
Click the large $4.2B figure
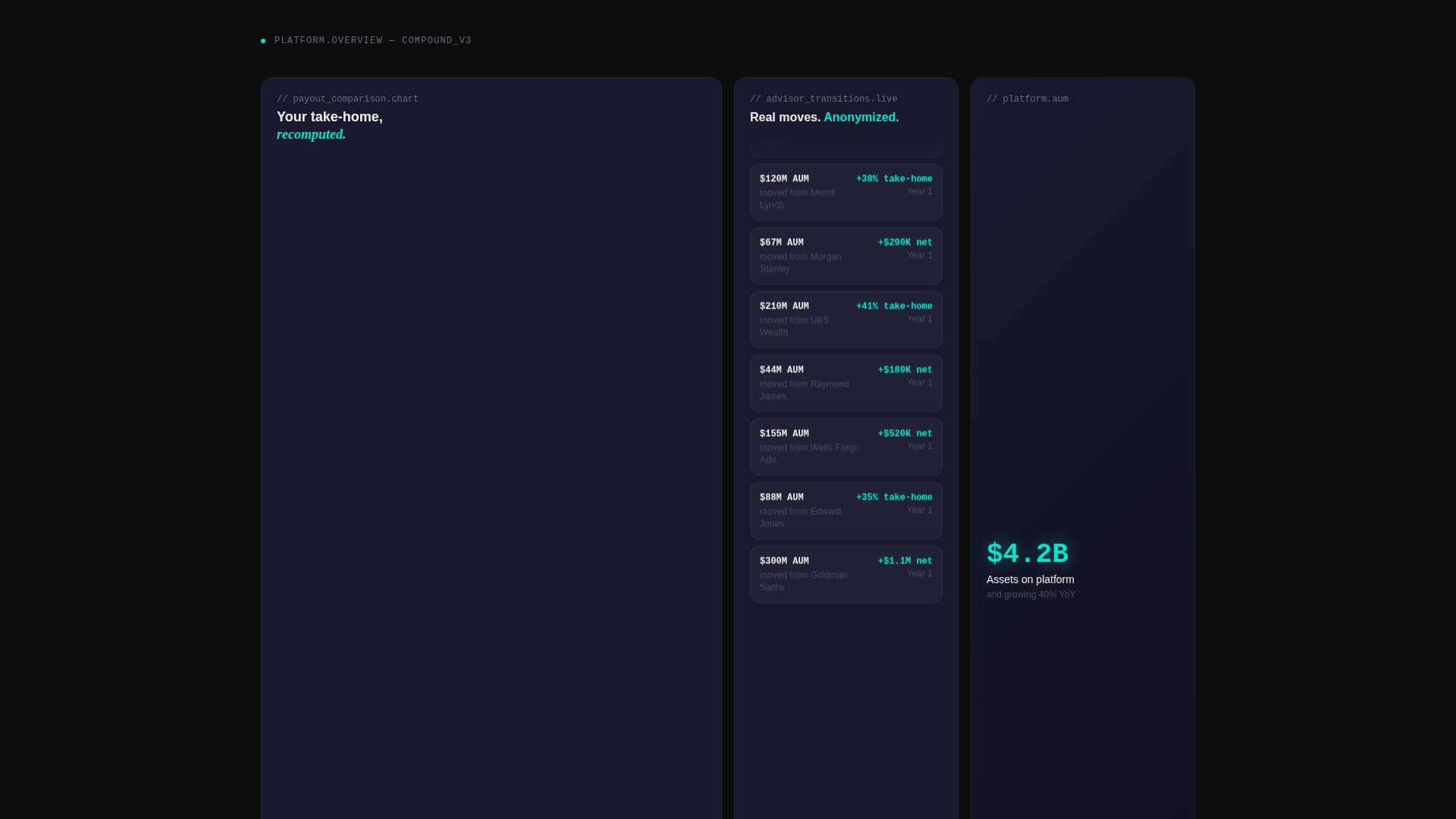coord(1028,554)
